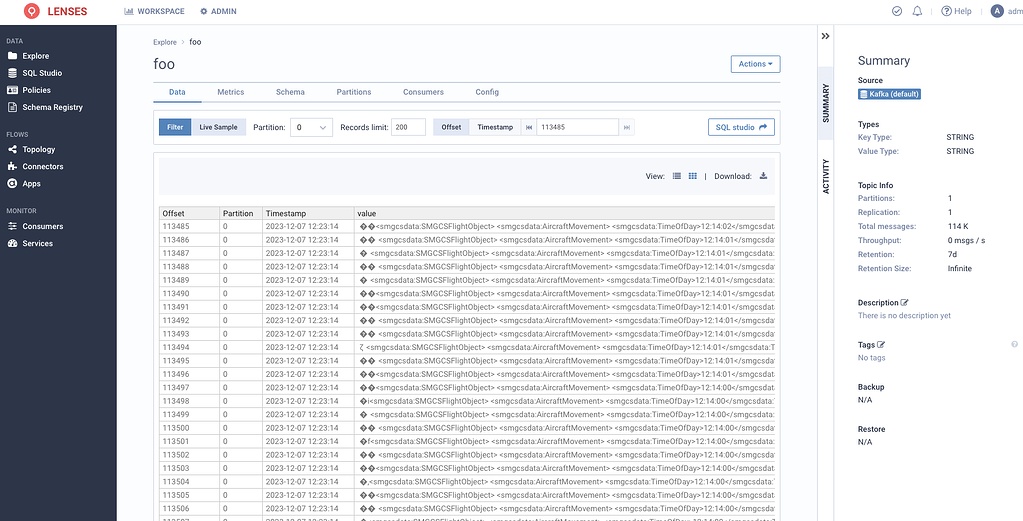This screenshot has width=1023, height=521.
Task: Open topic in SQL studio
Action: pyautogui.click(x=741, y=127)
